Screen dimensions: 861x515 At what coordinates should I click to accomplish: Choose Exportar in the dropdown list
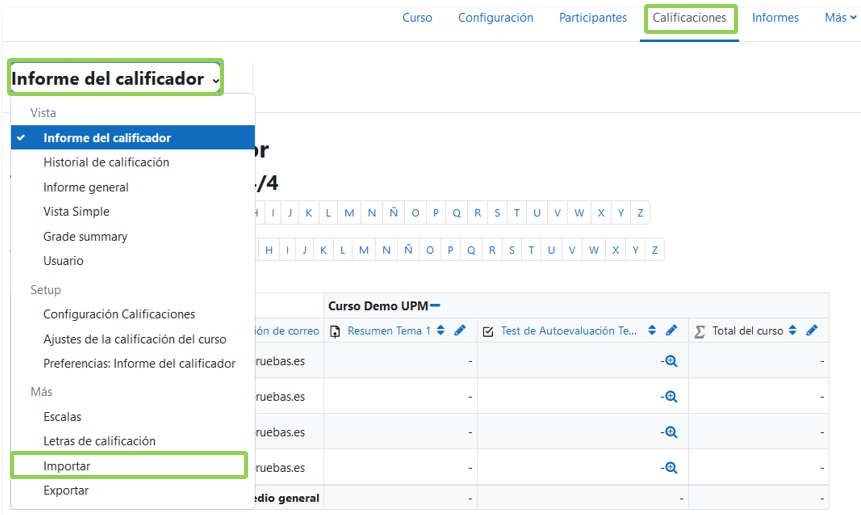point(66,491)
